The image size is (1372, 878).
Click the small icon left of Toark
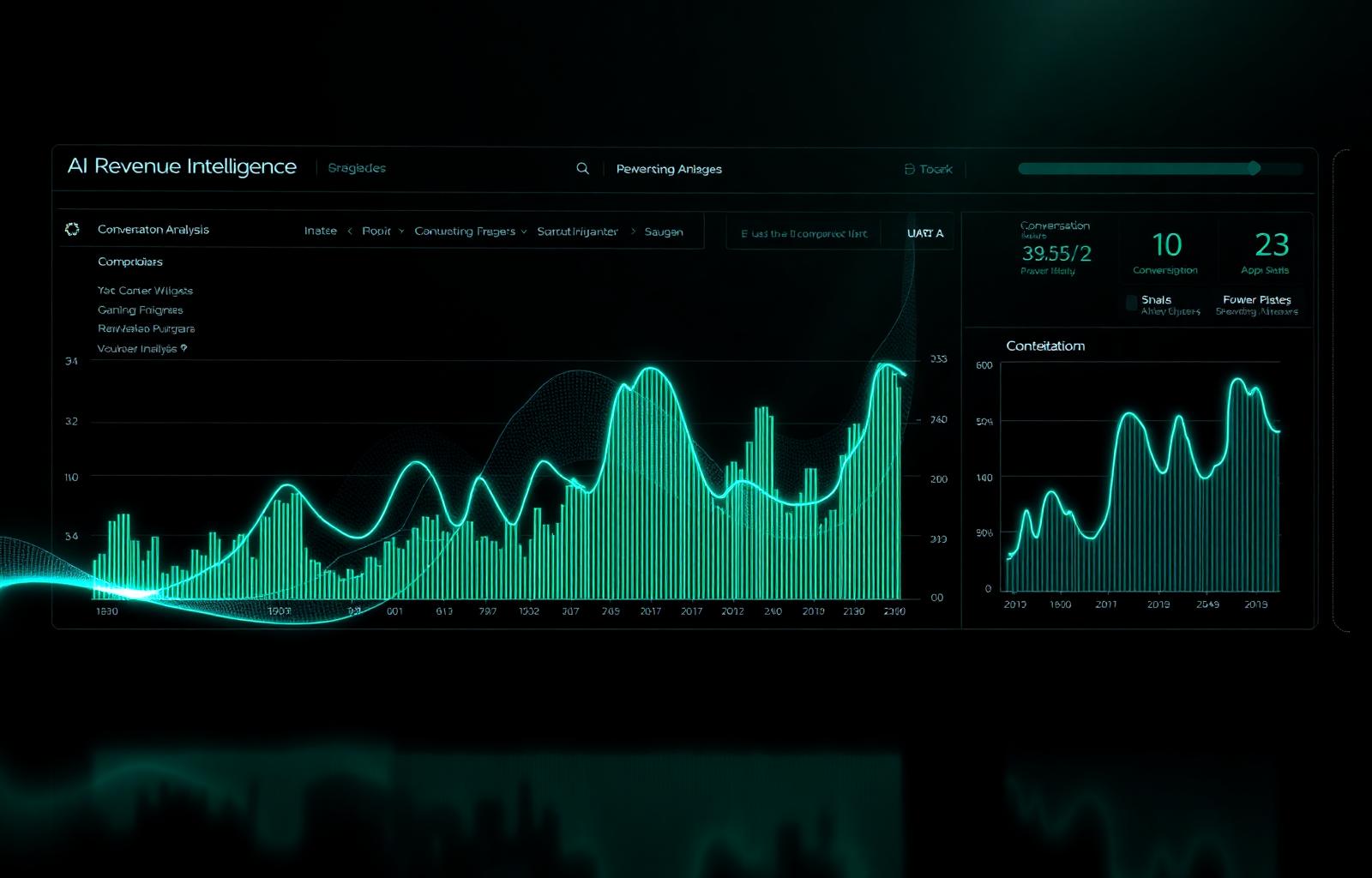[x=909, y=170]
